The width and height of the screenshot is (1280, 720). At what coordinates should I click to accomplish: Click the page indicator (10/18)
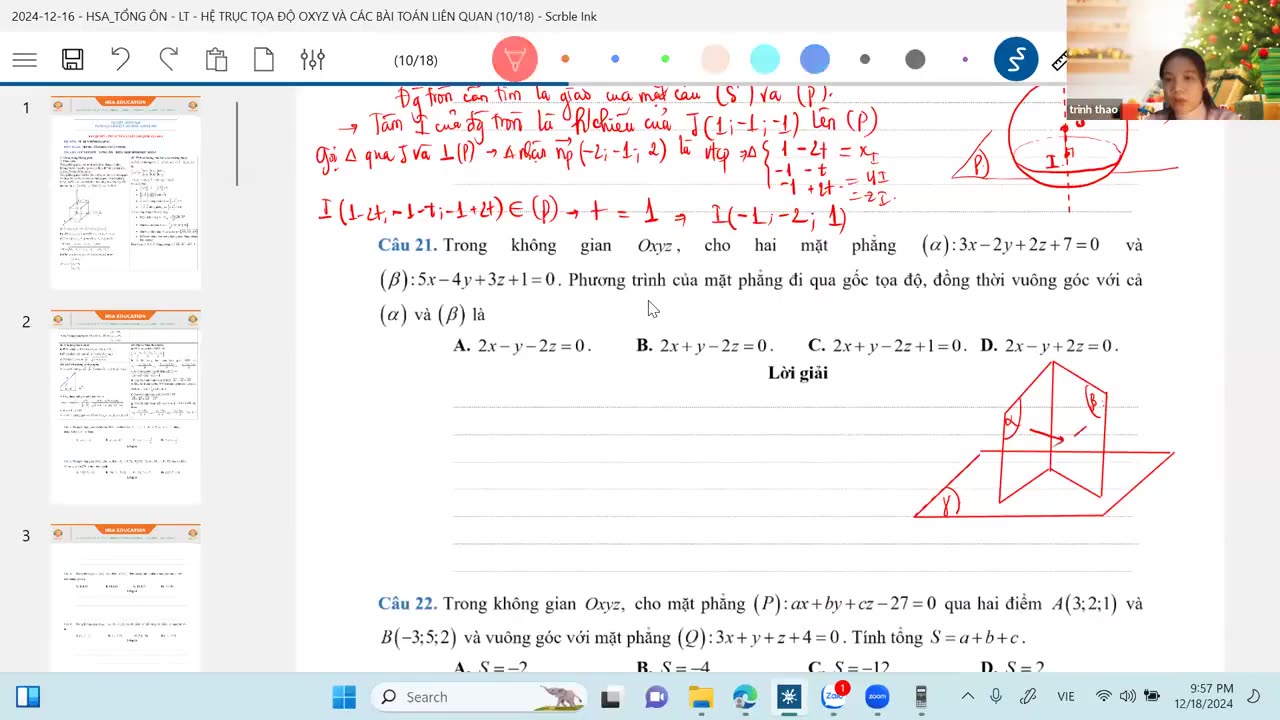point(416,61)
